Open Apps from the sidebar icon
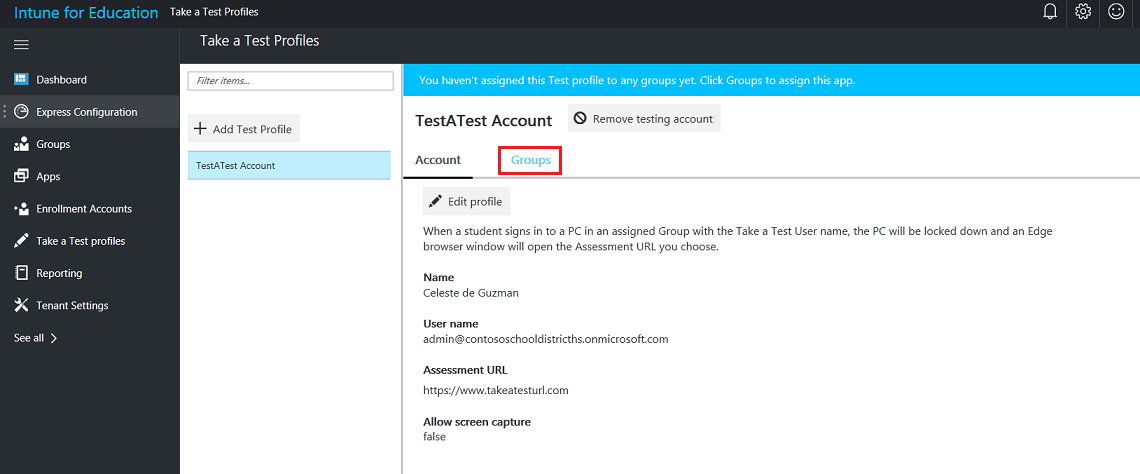The width and height of the screenshot is (1140, 474). coord(21,177)
